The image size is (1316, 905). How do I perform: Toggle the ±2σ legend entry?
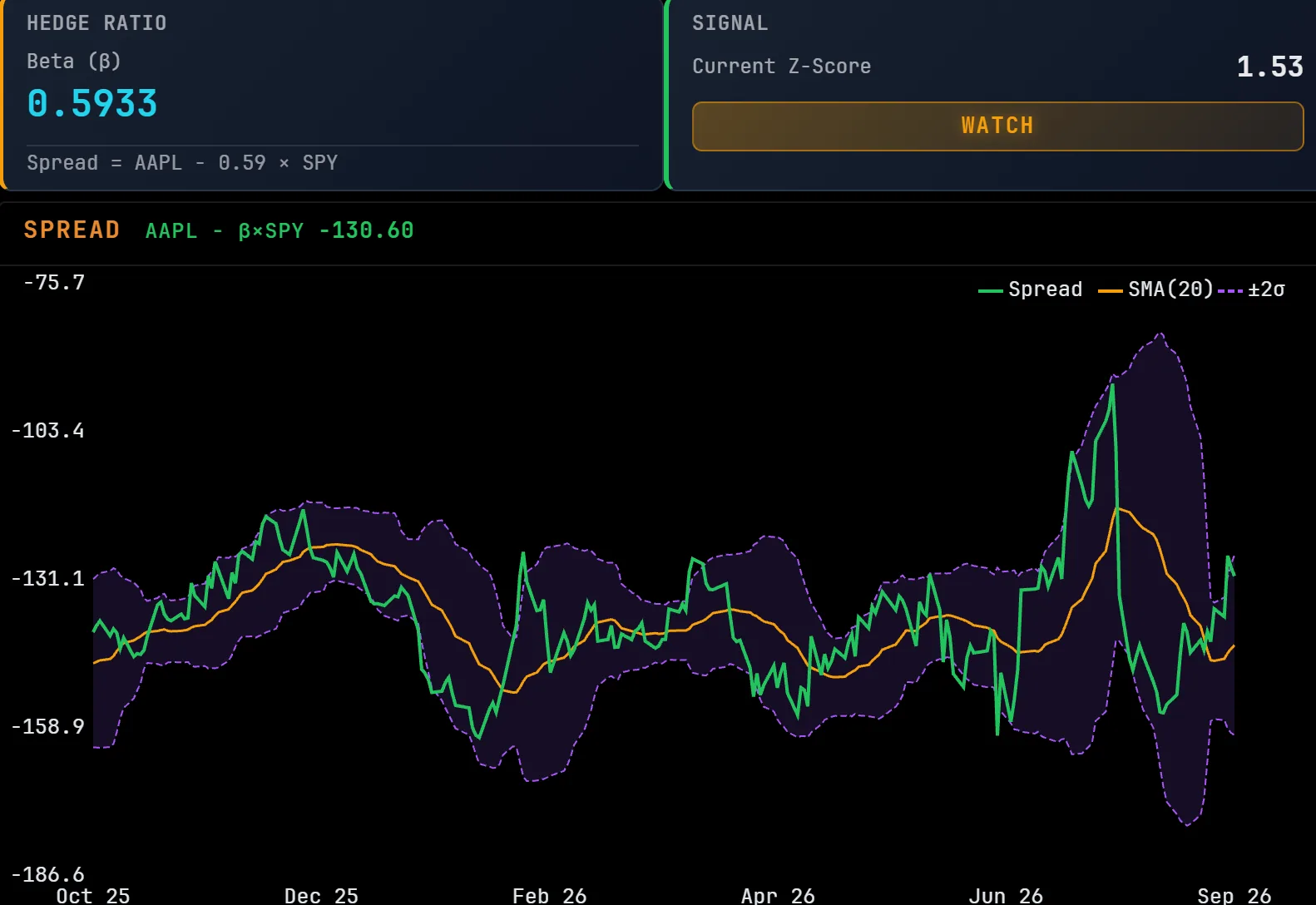pyautogui.click(x=1251, y=289)
